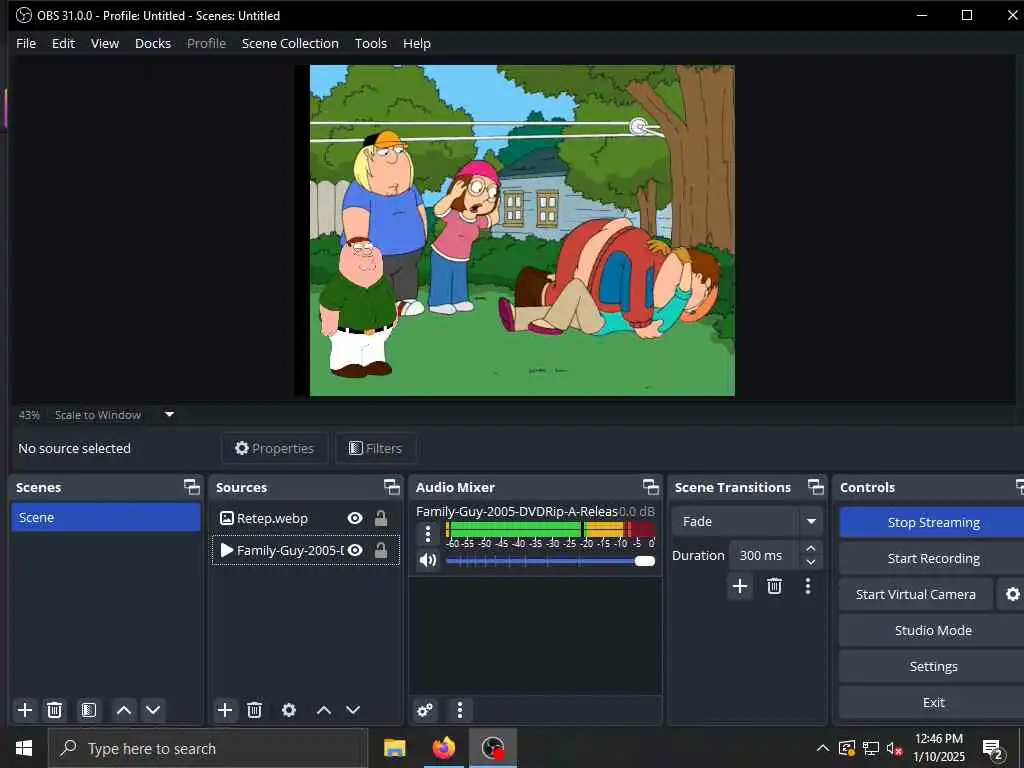The width and height of the screenshot is (1024, 768).
Task: Mute the Family-Guy audio speaker icon
Action: [428, 560]
